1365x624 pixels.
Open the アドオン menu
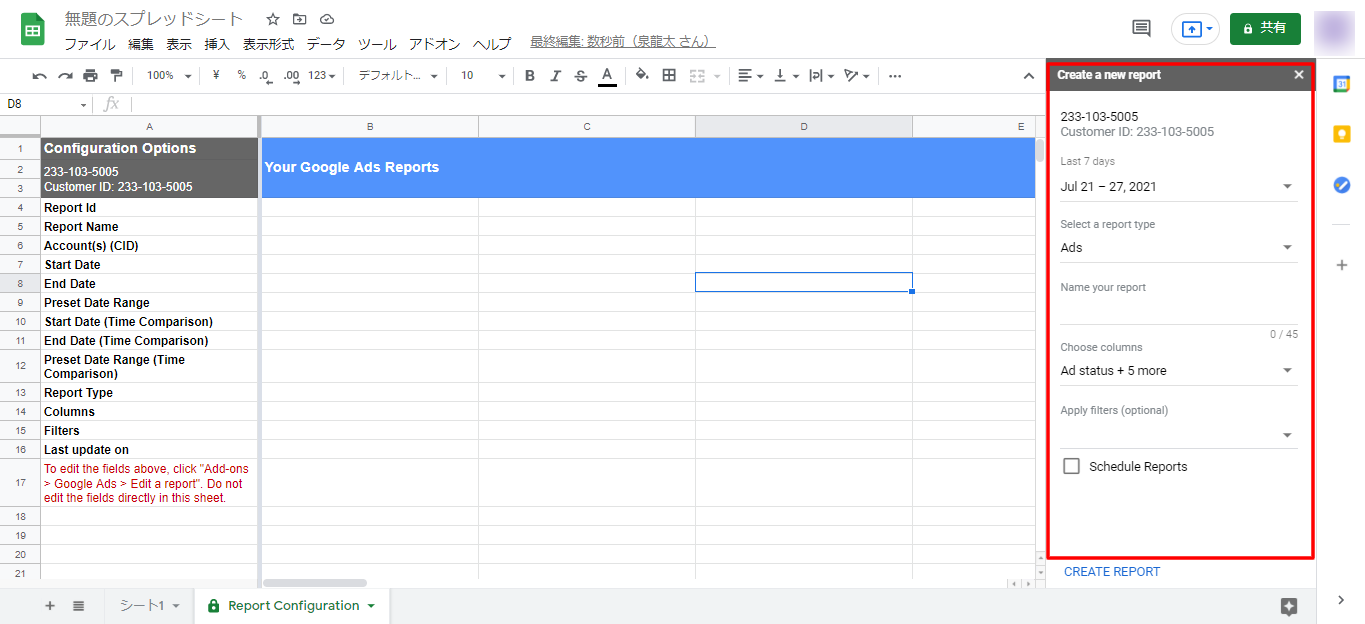[x=435, y=44]
